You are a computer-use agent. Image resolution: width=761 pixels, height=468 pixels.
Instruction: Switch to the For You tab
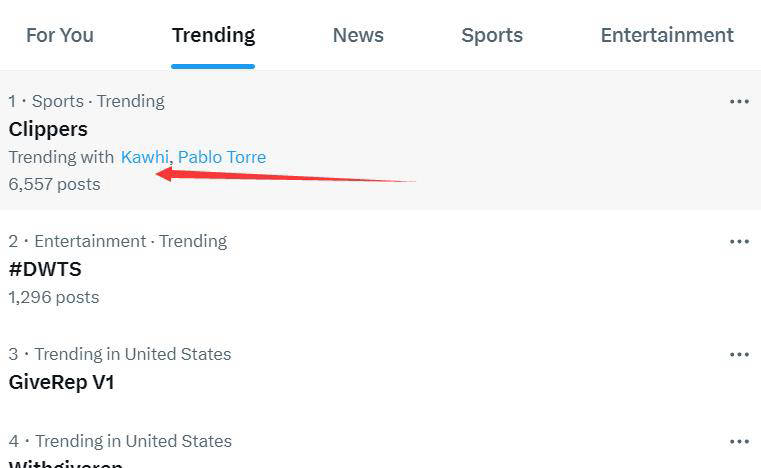click(60, 35)
